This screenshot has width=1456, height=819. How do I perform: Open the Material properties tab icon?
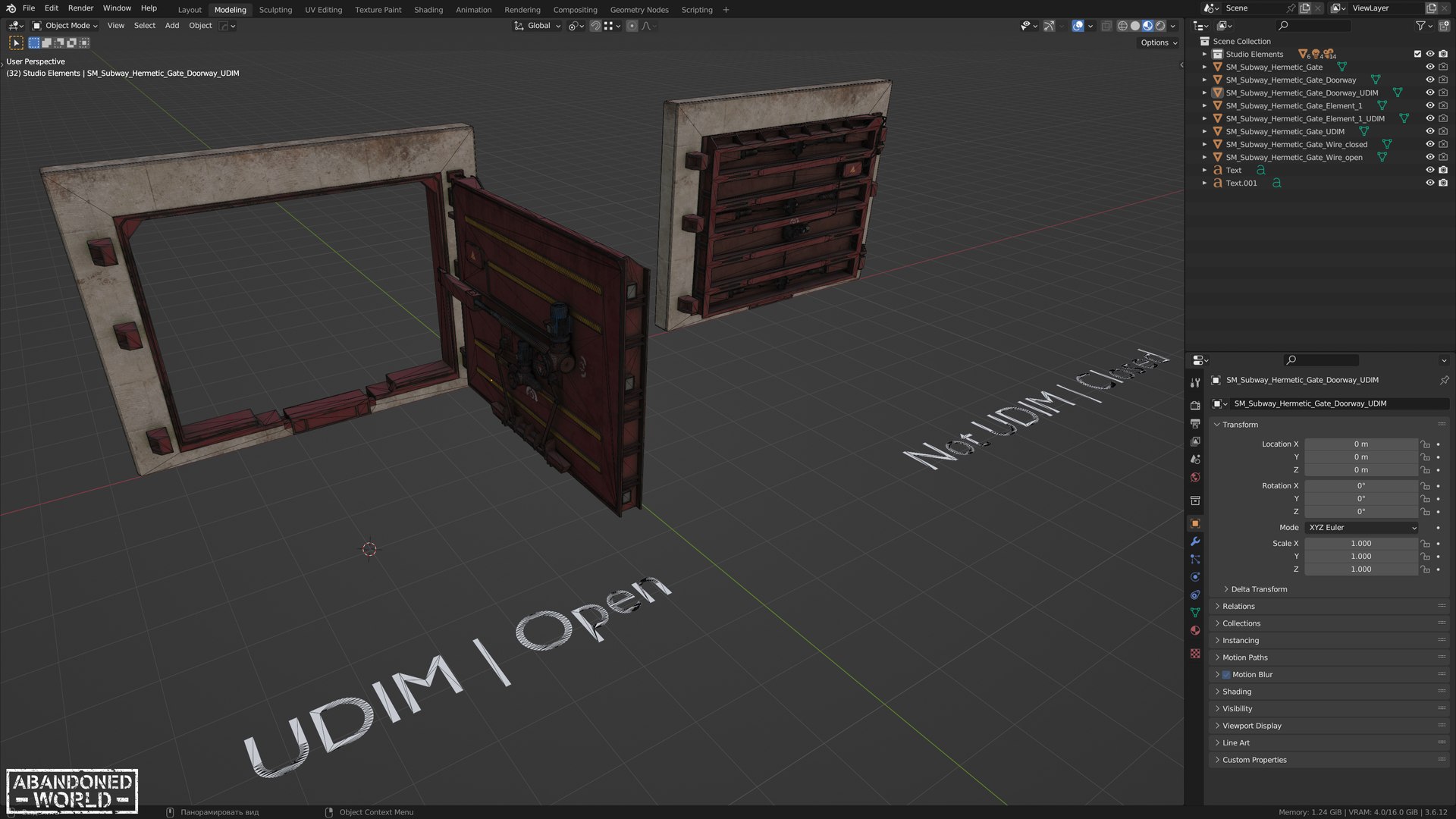pos(1195,631)
